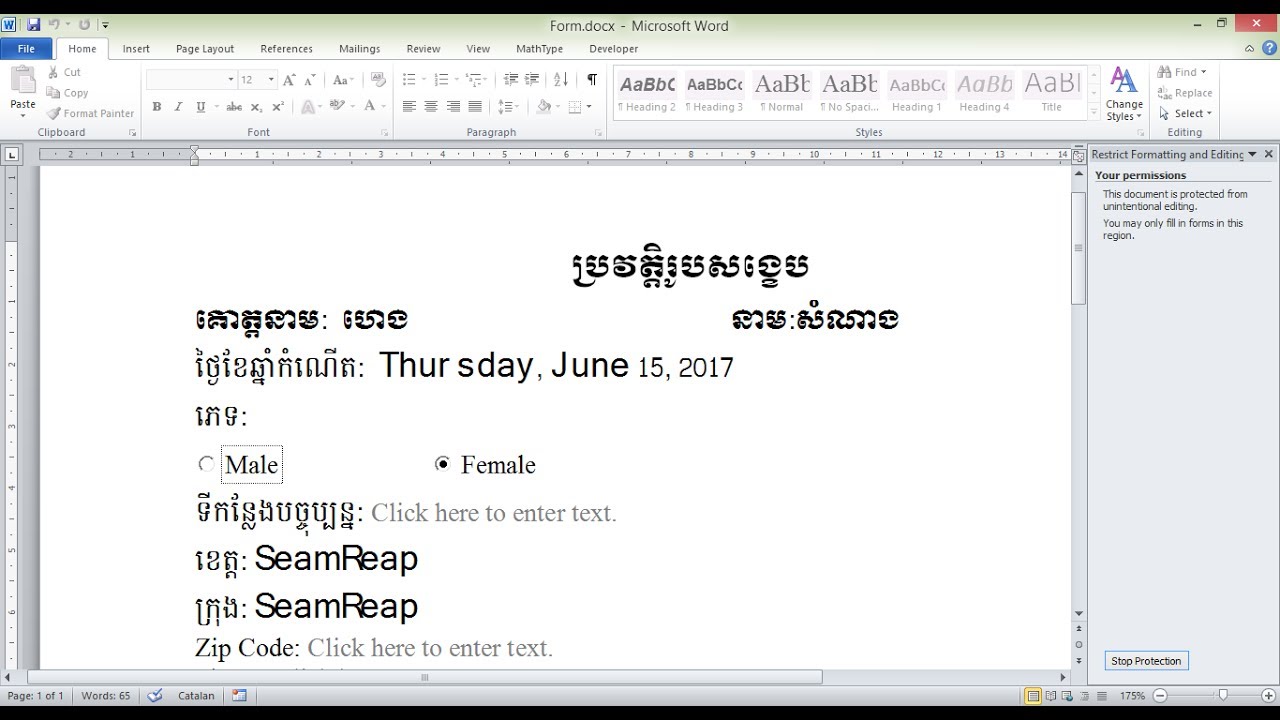Screen dimensions: 1280x720
Task: Switch to the Developer ribbon tab
Action: click(613, 49)
